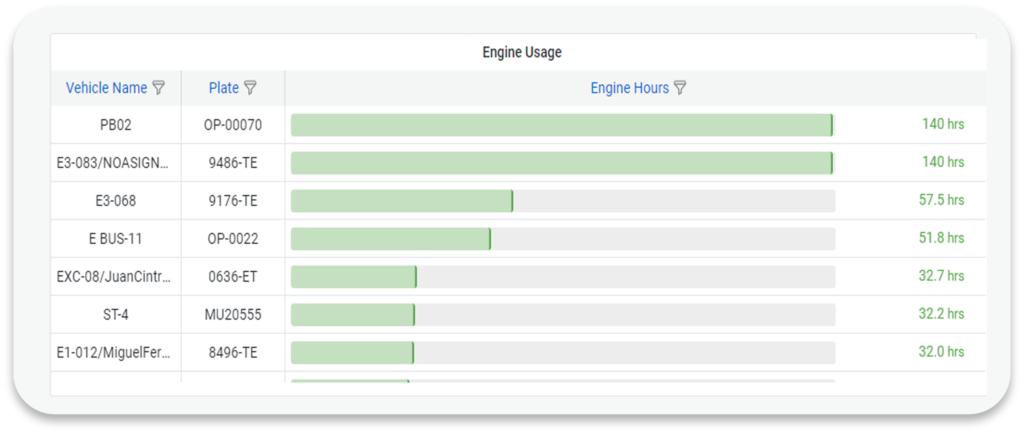
Task: Click the Vehicle Name filter icon
Action: click(x=159, y=88)
